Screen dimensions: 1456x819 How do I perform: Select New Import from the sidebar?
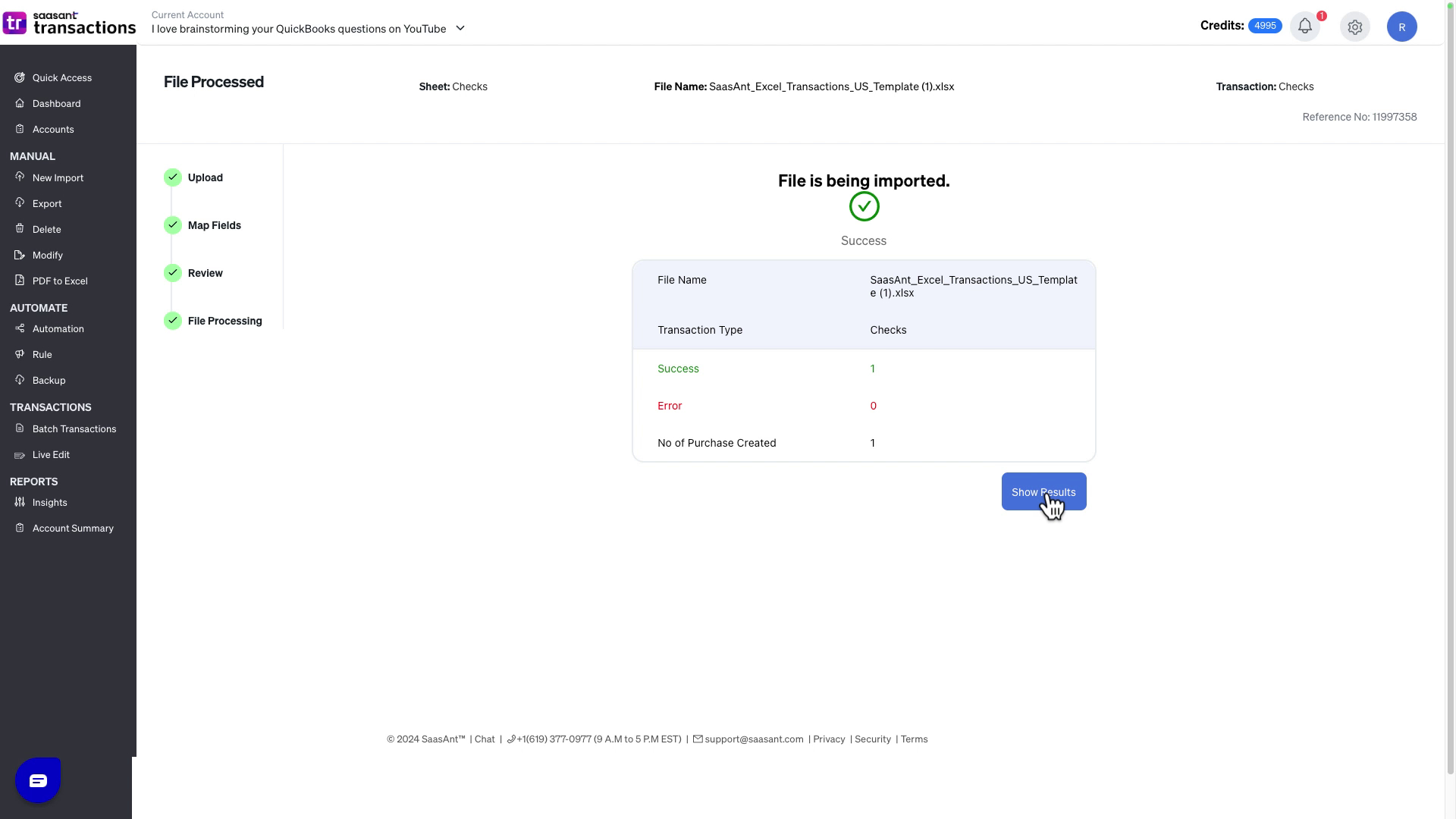click(58, 178)
